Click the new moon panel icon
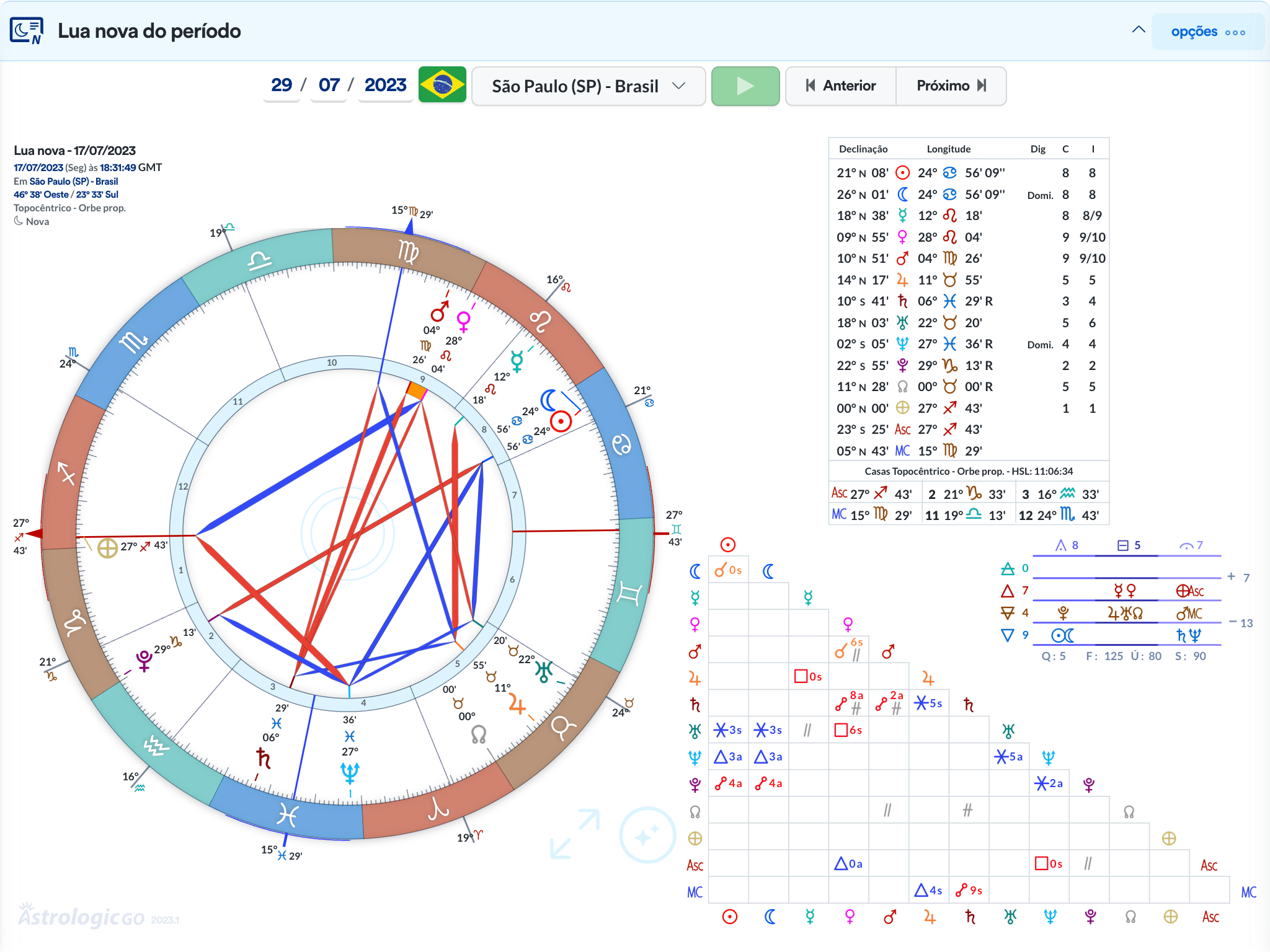The image size is (1270, 952). tap(27, 30)
